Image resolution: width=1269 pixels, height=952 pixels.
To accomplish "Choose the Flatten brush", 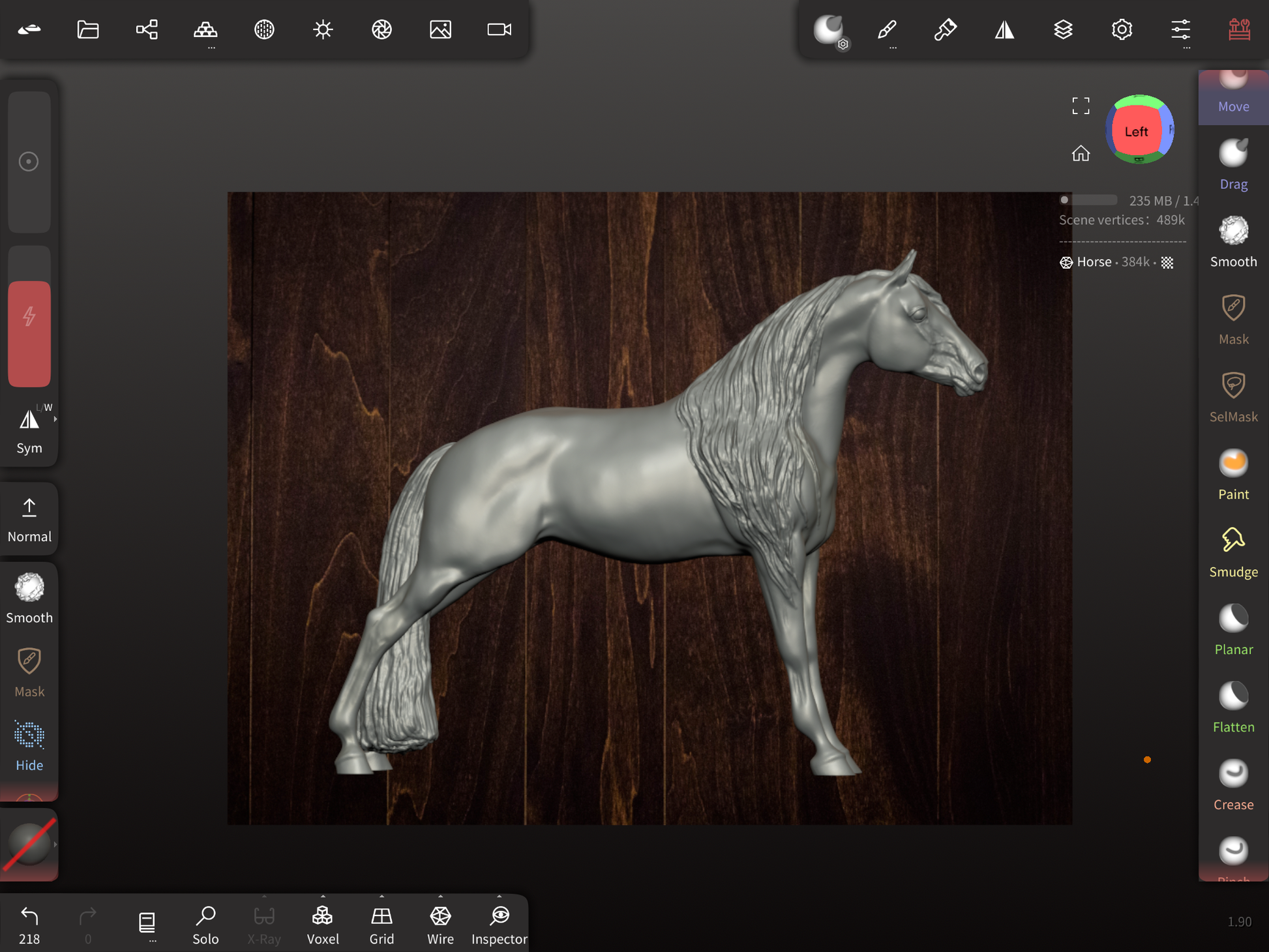I will 1232,707.
